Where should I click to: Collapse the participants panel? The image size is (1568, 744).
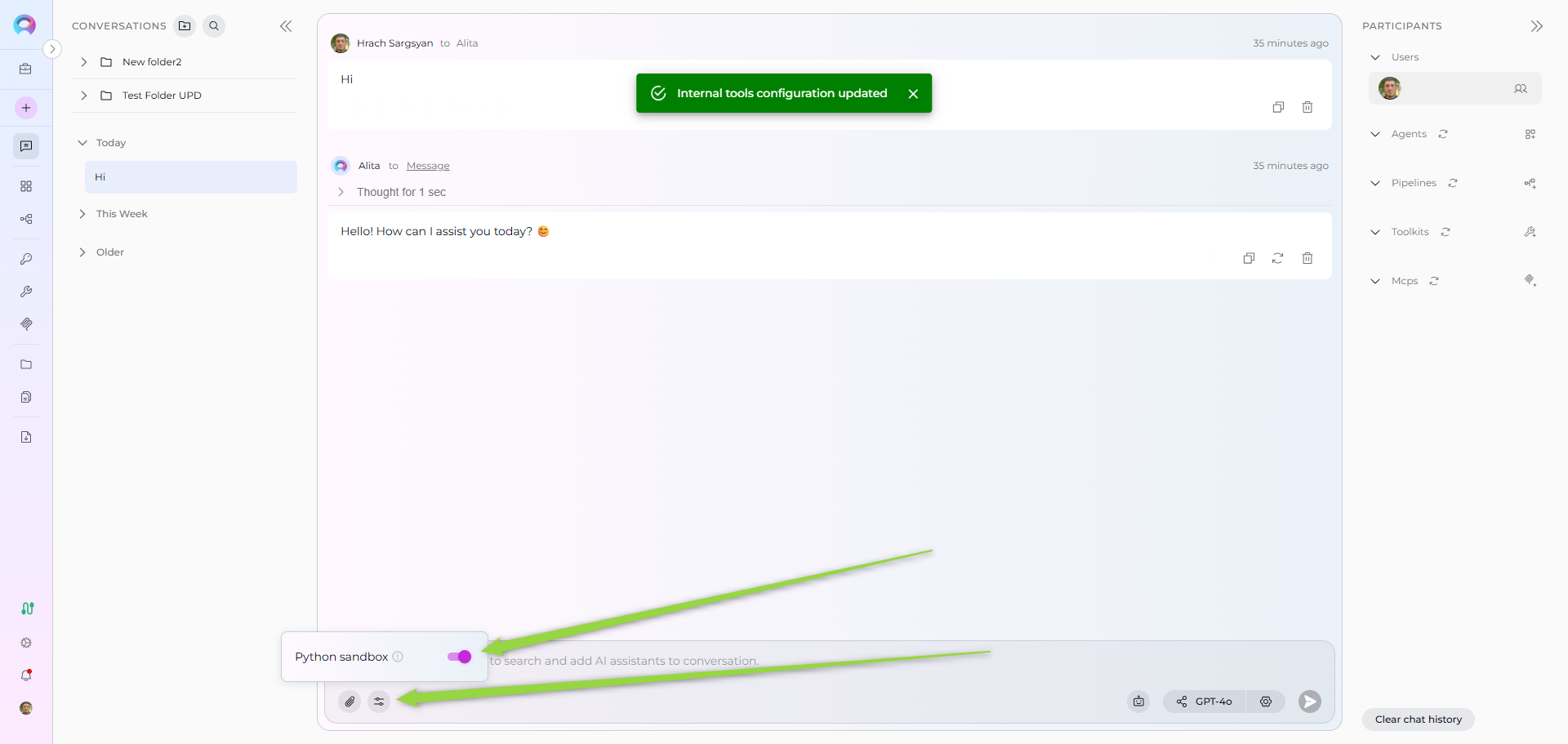(x=1536, y=26)
